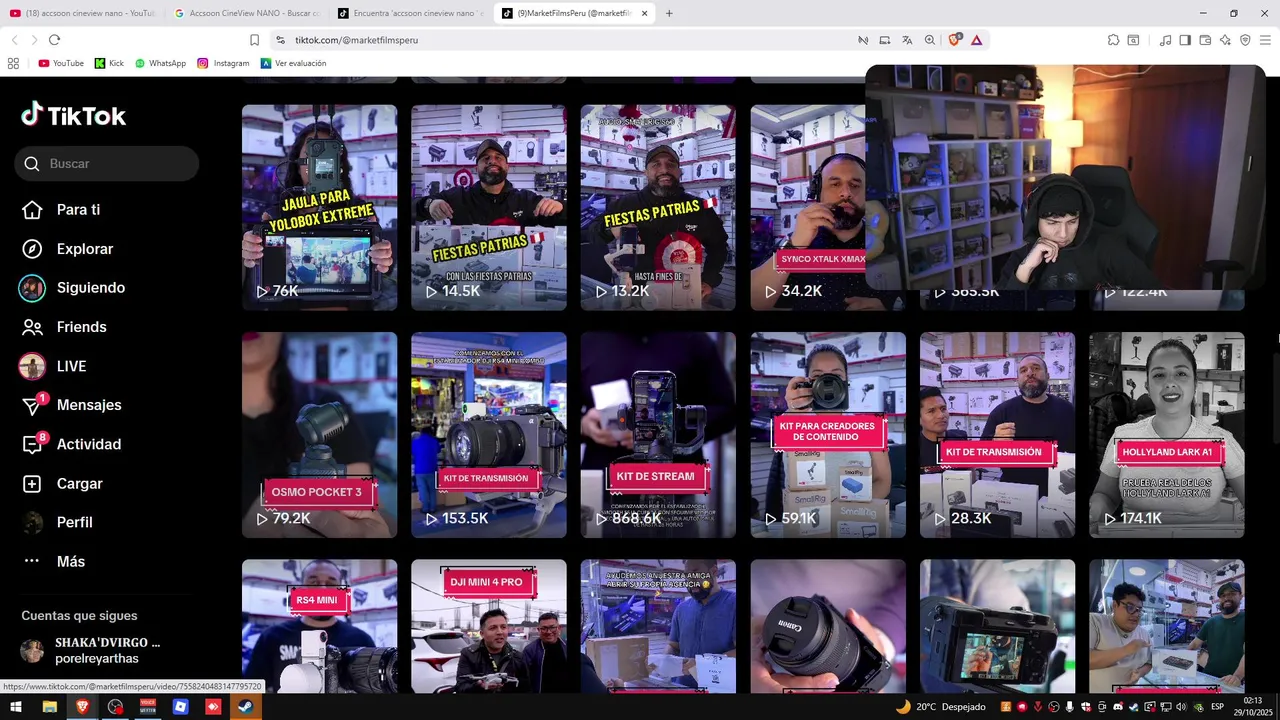Open the Instagram bookmark

point(223,63)
